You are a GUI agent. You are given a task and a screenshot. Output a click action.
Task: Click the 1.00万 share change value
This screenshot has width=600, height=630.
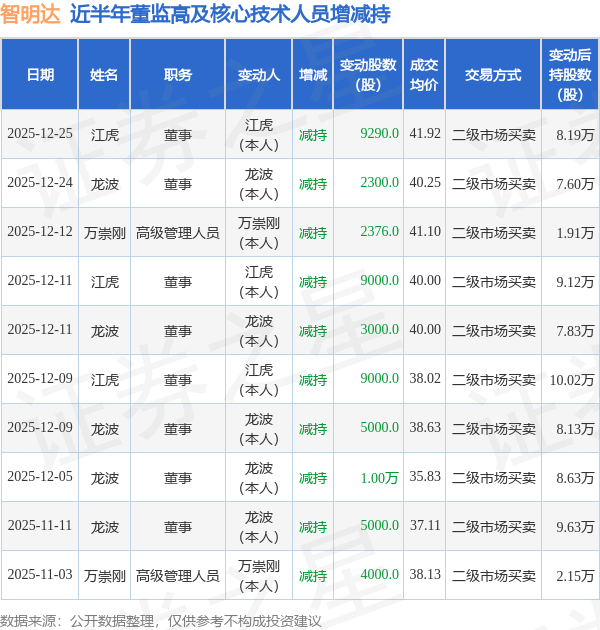[379, 477]
